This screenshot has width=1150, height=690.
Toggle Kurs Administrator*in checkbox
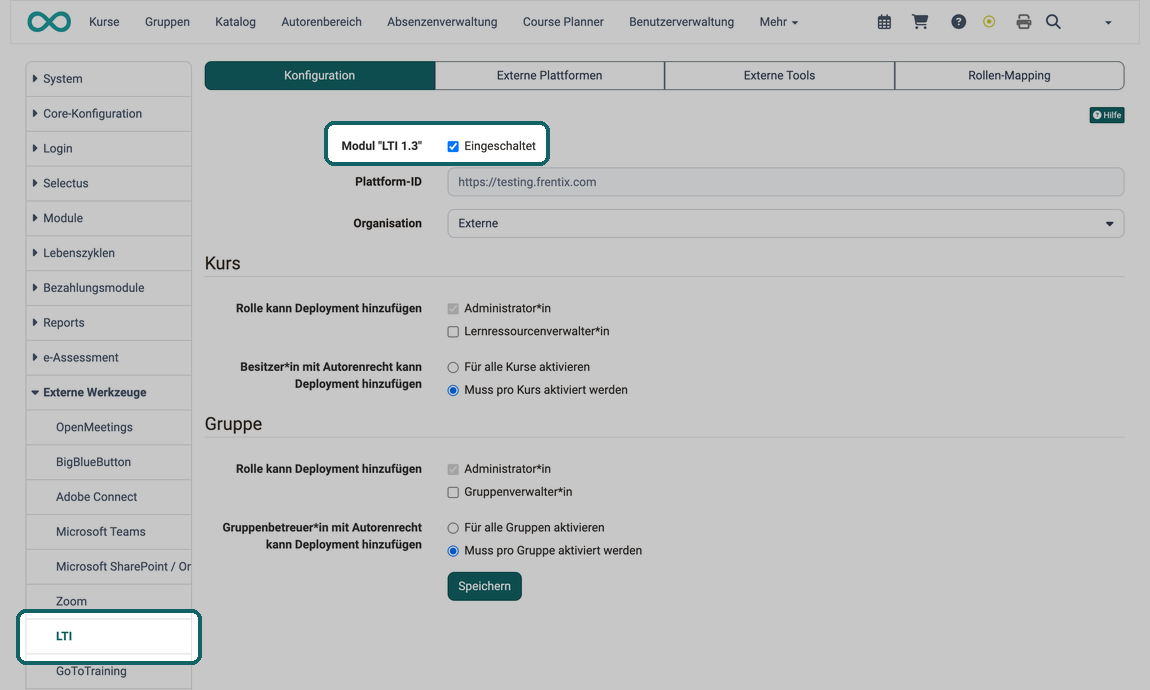tap(453, 309)
